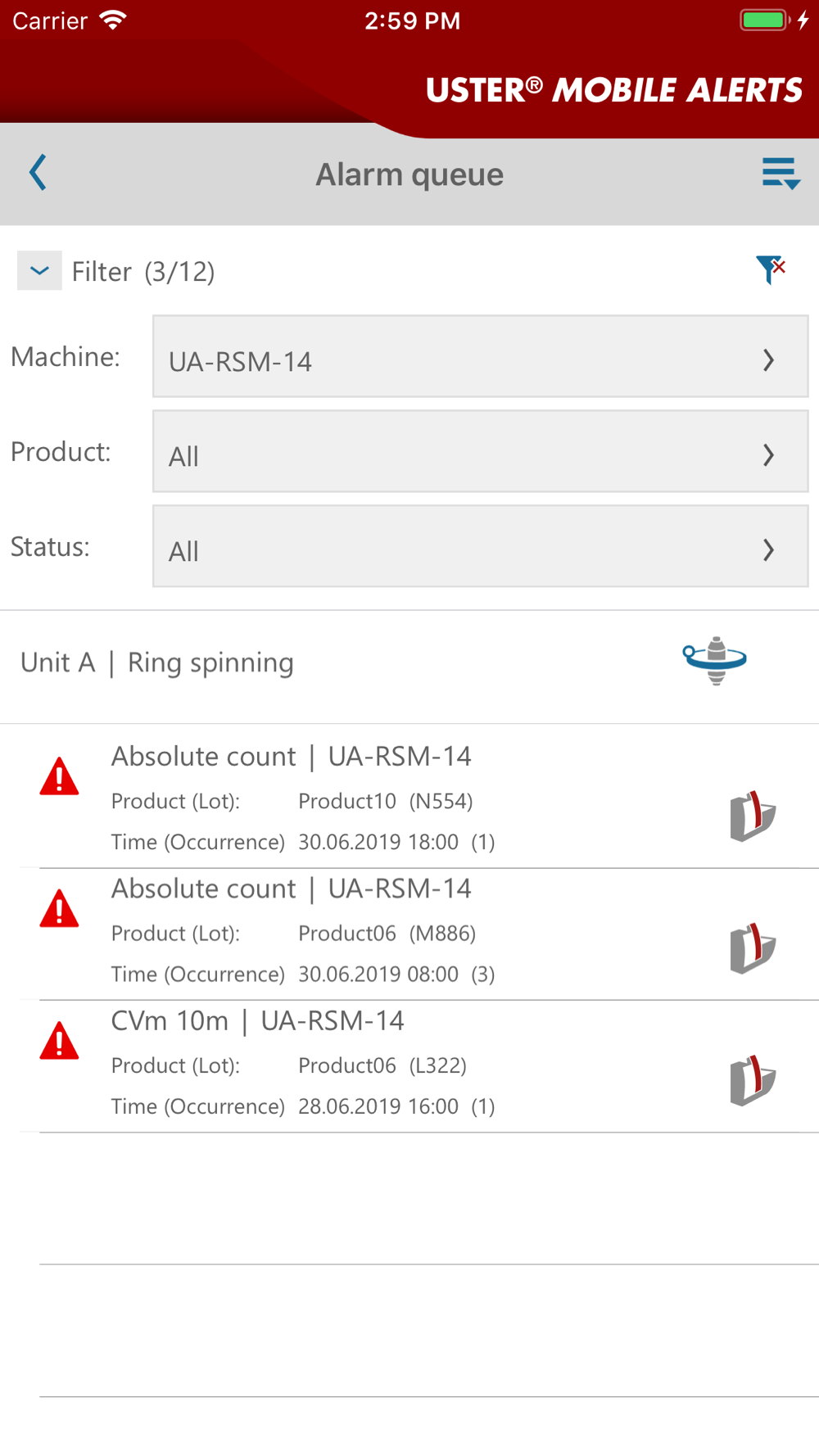Tap warning triangle on CVm 10m alarm

tap(59, 1042)
